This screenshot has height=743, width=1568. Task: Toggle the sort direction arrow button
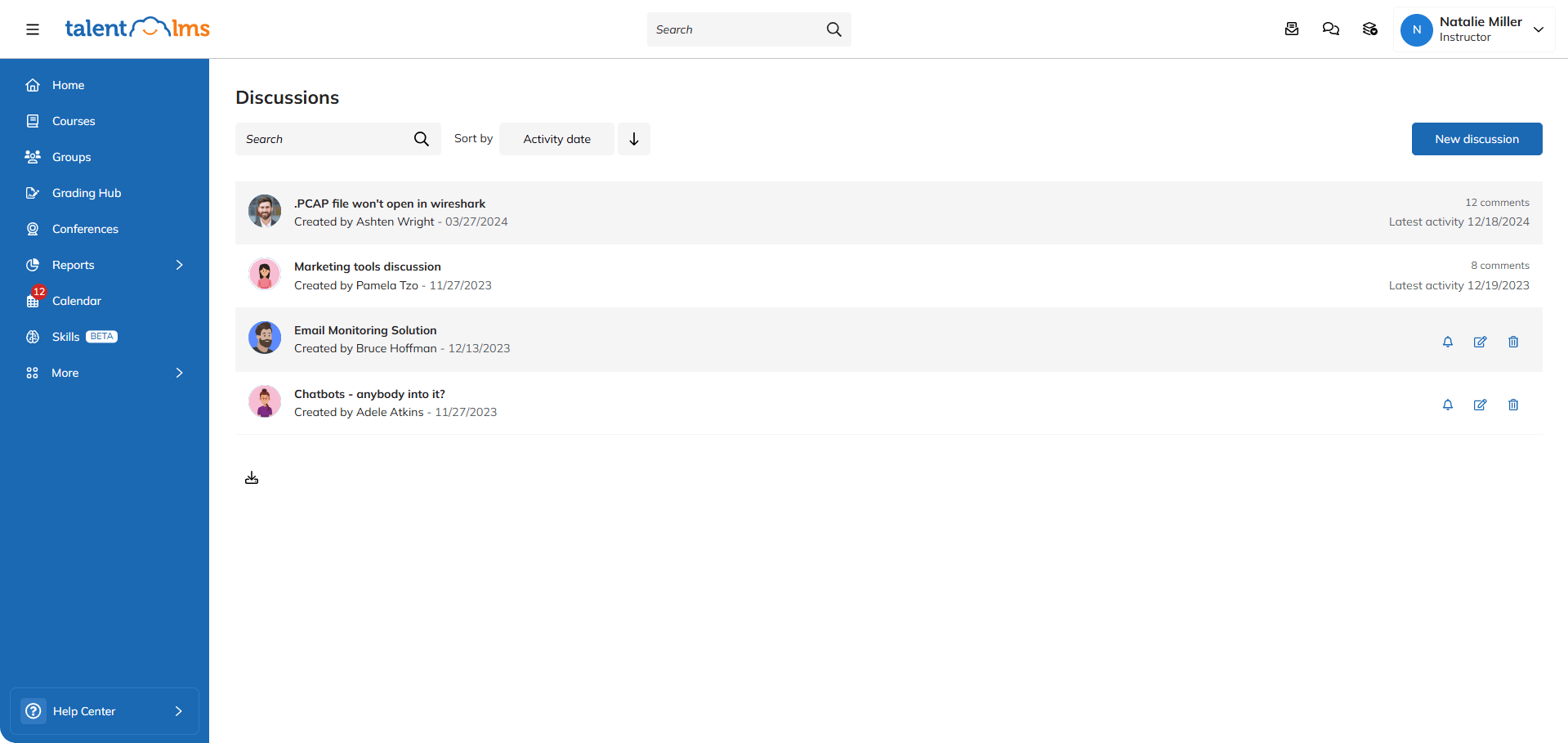pyautogui.click(x=634, y=139)
